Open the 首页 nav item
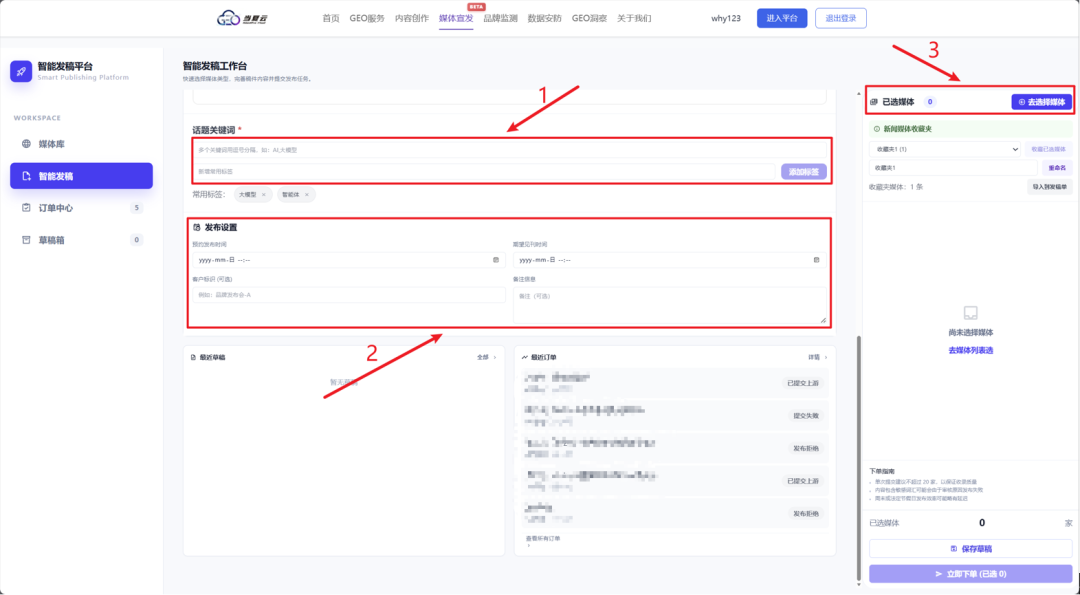Image resolution: width=1080 pixels, height=595 pixels. pos(331,19)
